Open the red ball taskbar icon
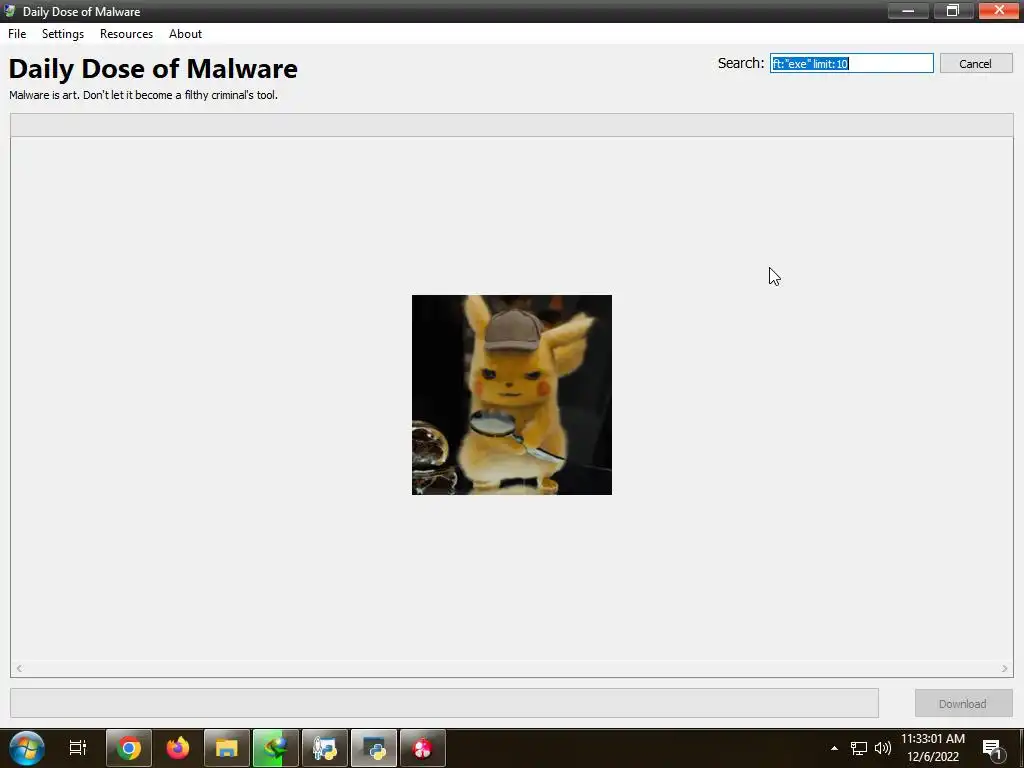1024x768 pixels. 423,748
